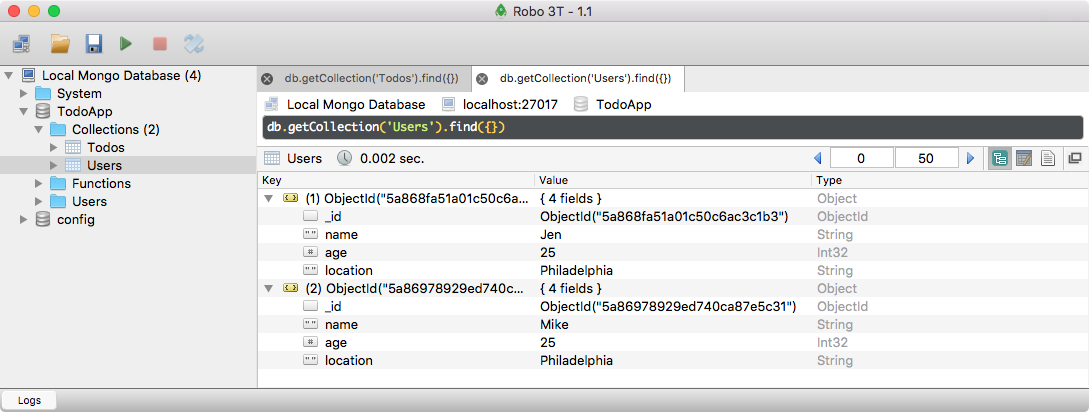Run the query with the green play icon

point(126,44)
